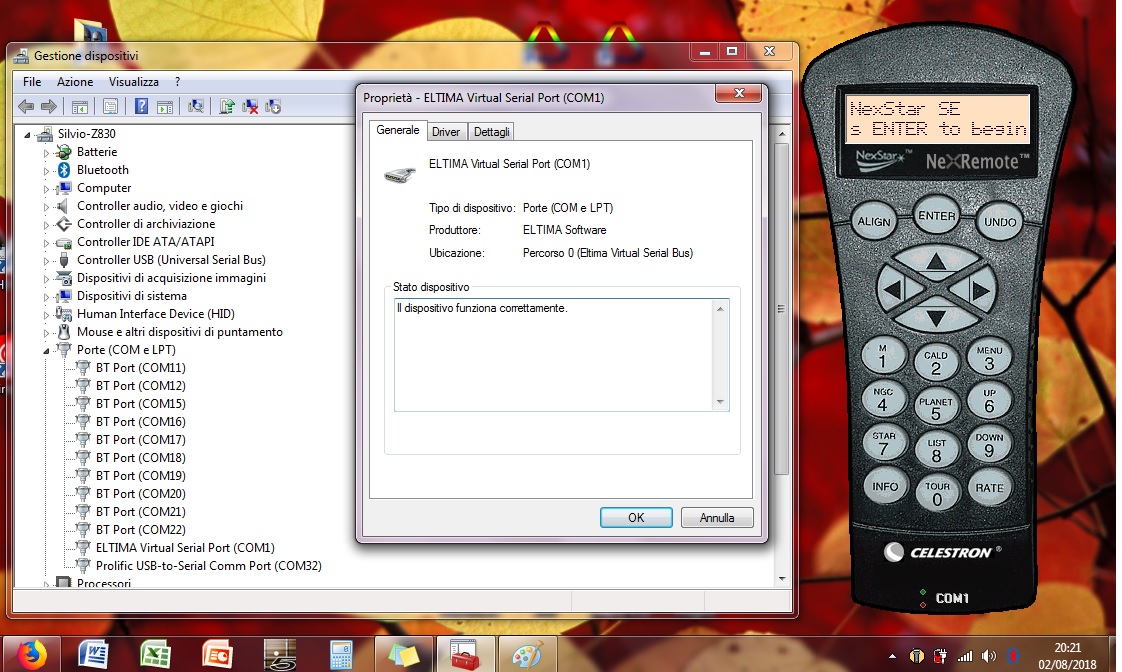1122x672 pixels.
Task: Open PowerPoint from the taskbar
Action: tap(217, 655)
